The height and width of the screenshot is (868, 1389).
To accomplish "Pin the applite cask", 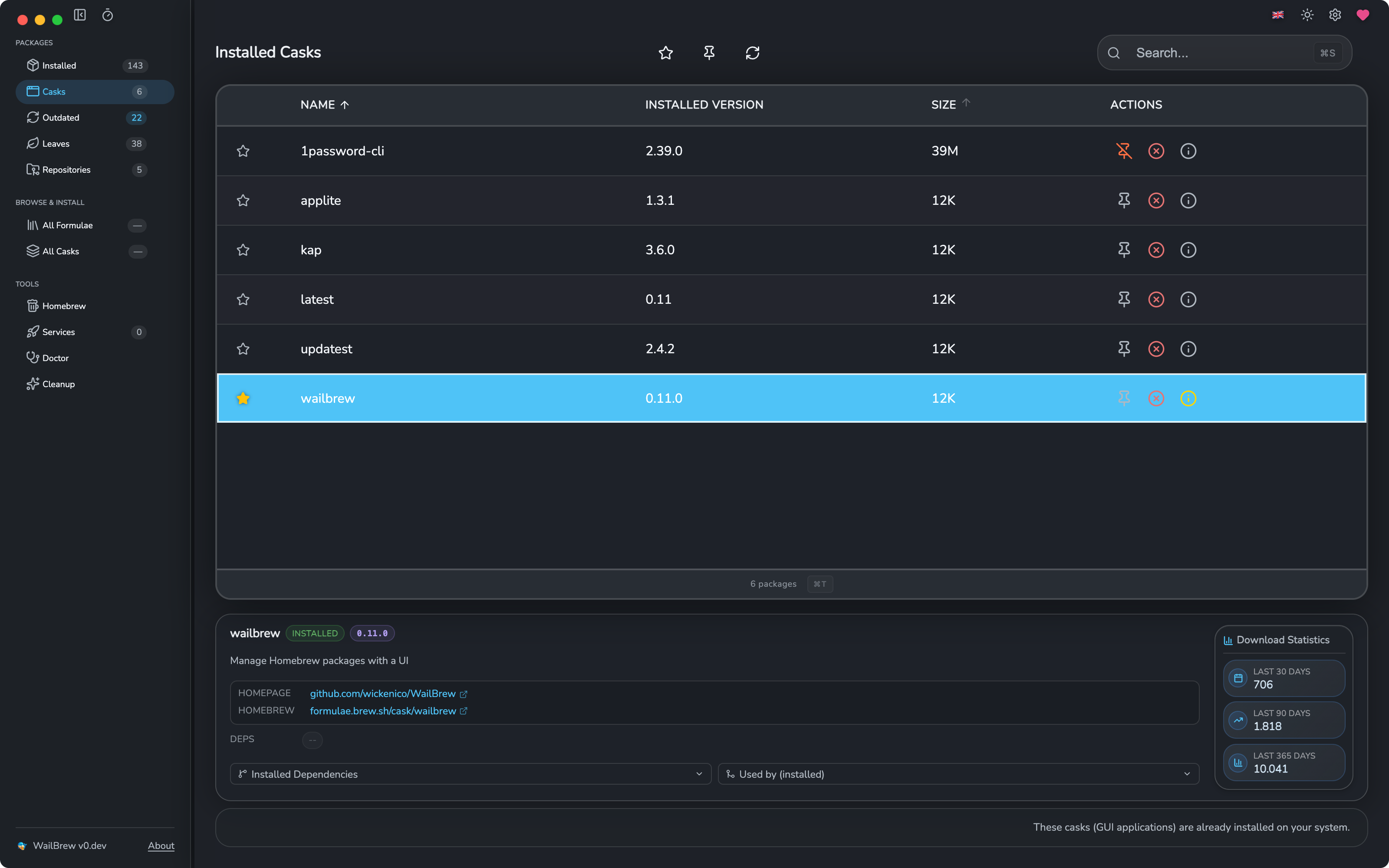I will tap(1124, 201).
